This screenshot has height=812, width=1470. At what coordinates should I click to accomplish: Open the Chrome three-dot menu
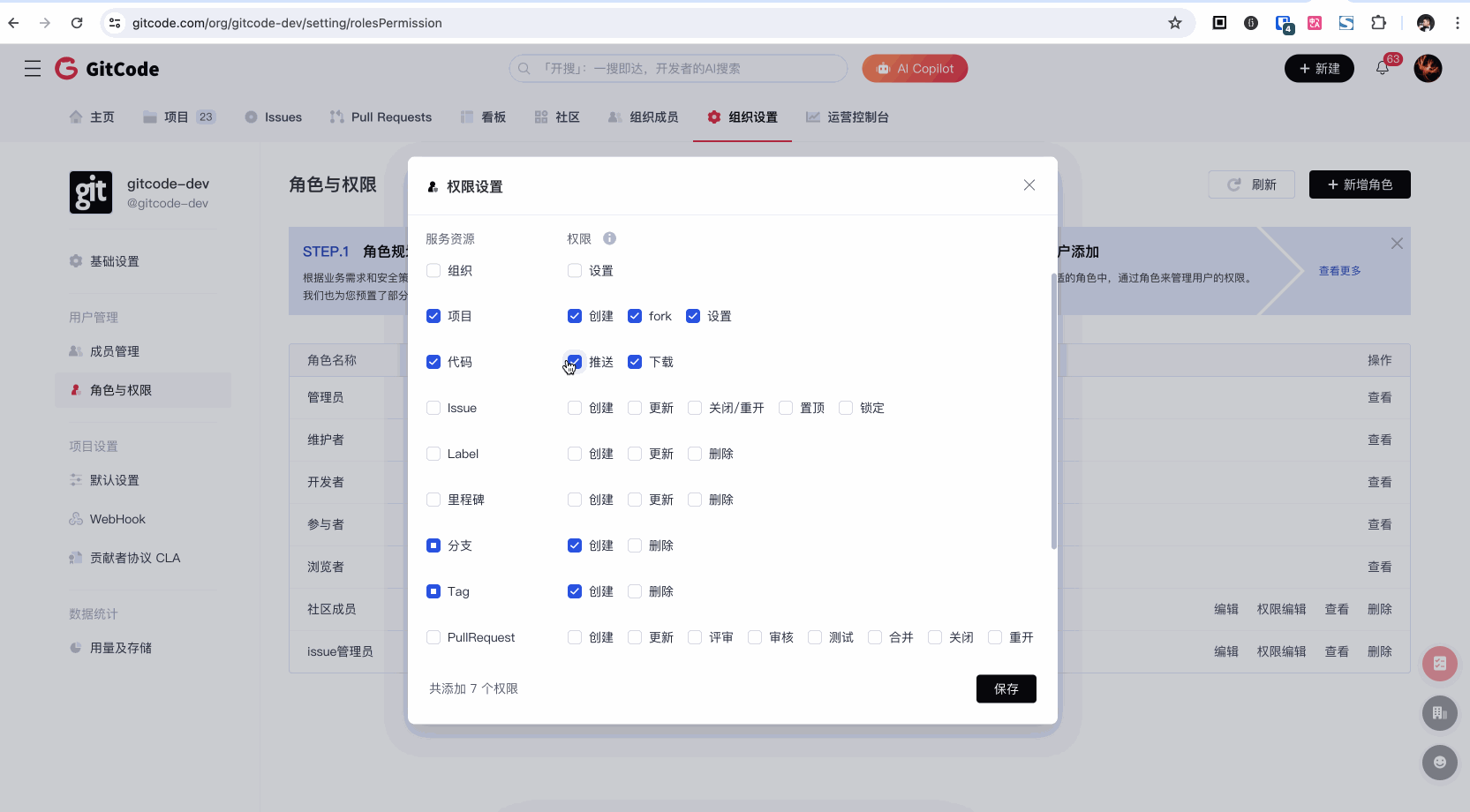click(x=1457, y=23)
